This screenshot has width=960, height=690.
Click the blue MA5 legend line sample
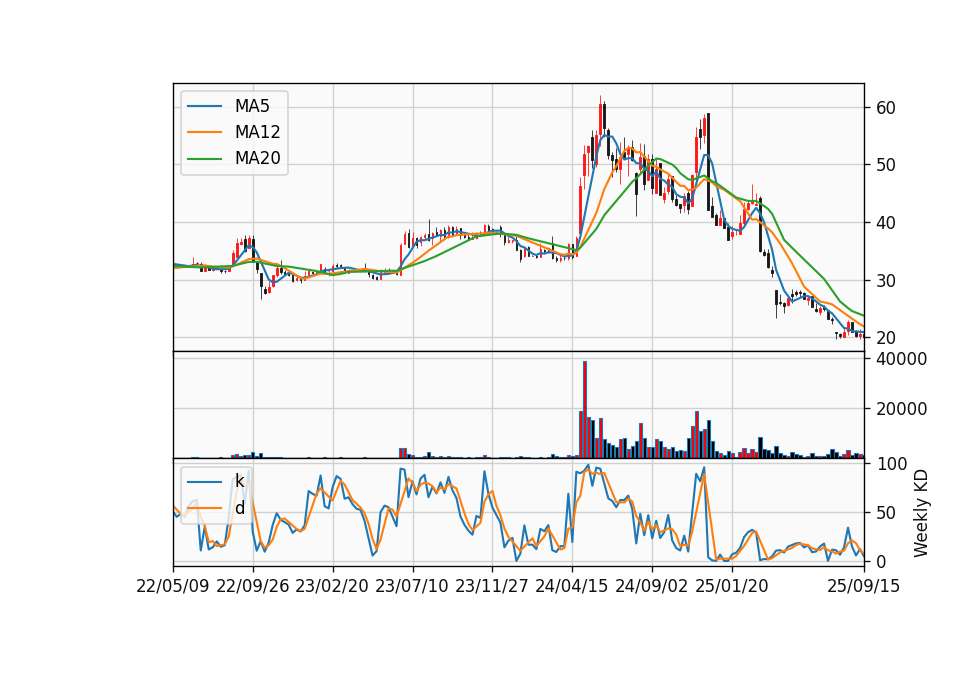click(204, 106)
